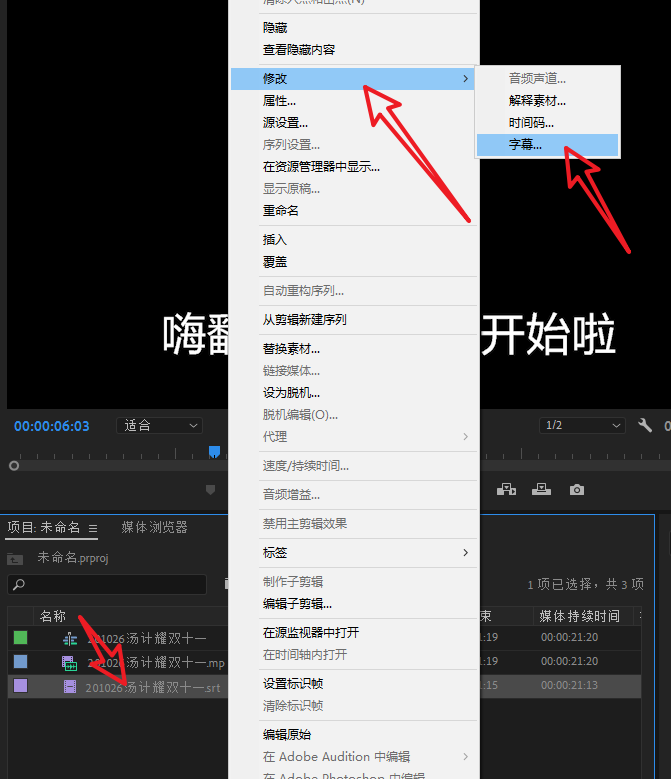Choose 解释素材... in the submenu

(x=547, y=101)
